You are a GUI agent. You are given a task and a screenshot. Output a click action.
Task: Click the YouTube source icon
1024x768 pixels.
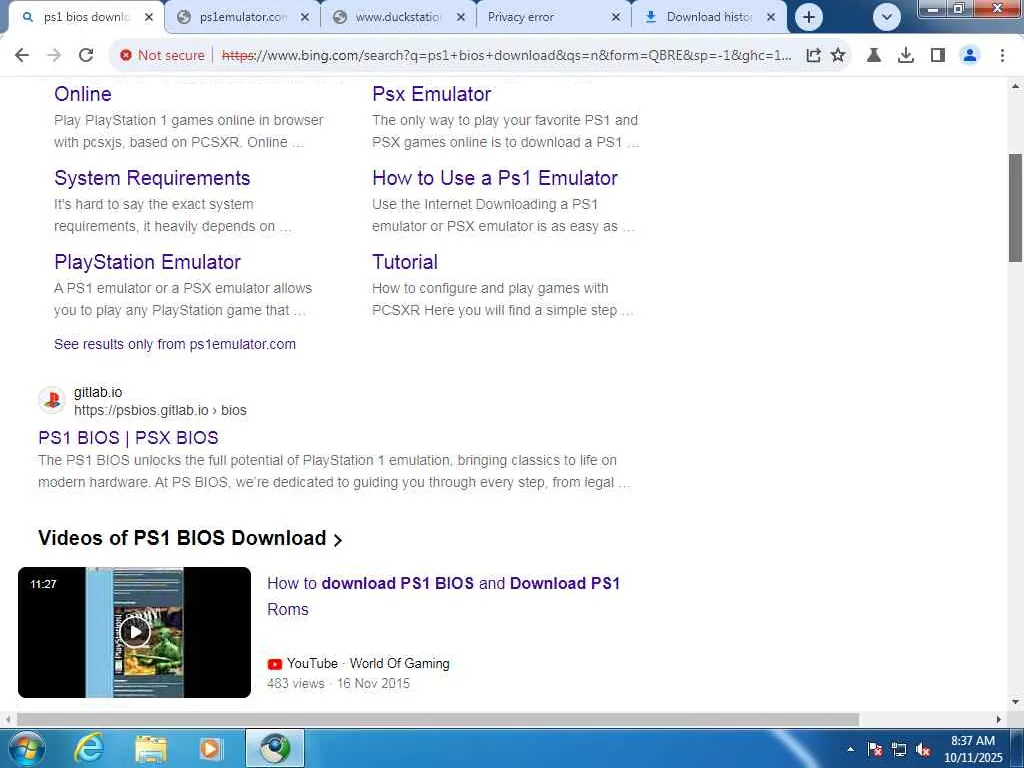[x=274, y=664]
